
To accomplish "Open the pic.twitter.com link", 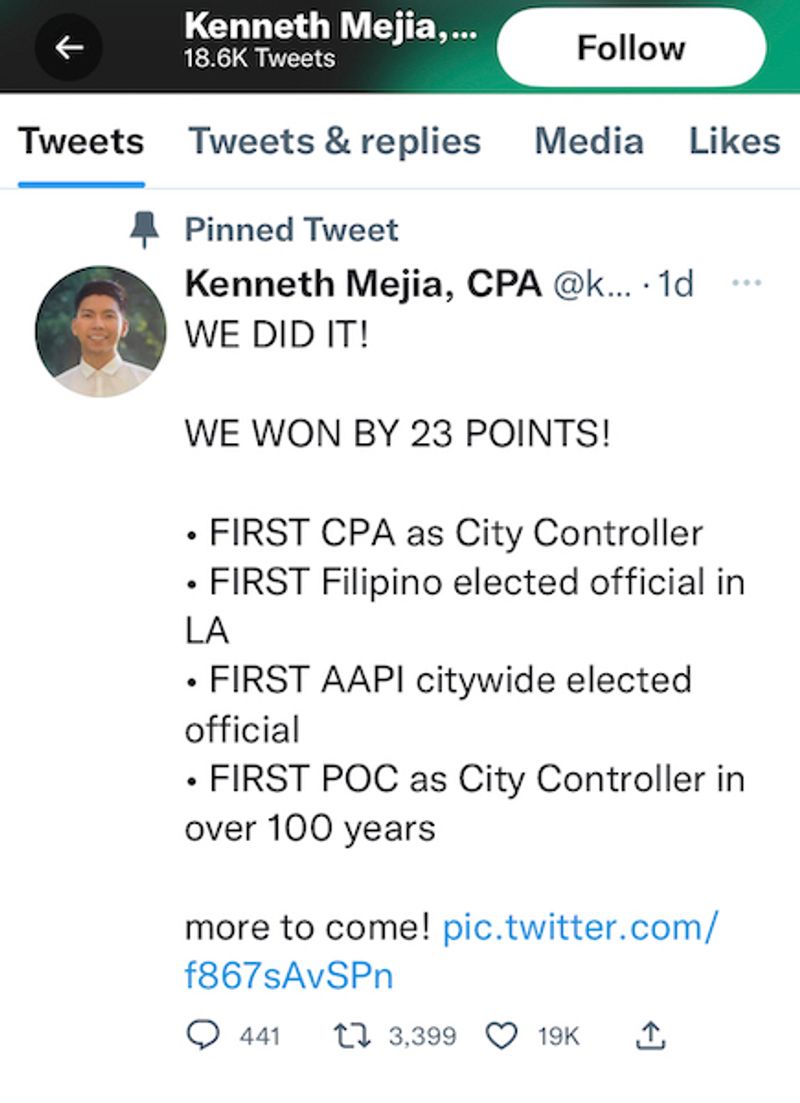I will (x=450, y=951).
